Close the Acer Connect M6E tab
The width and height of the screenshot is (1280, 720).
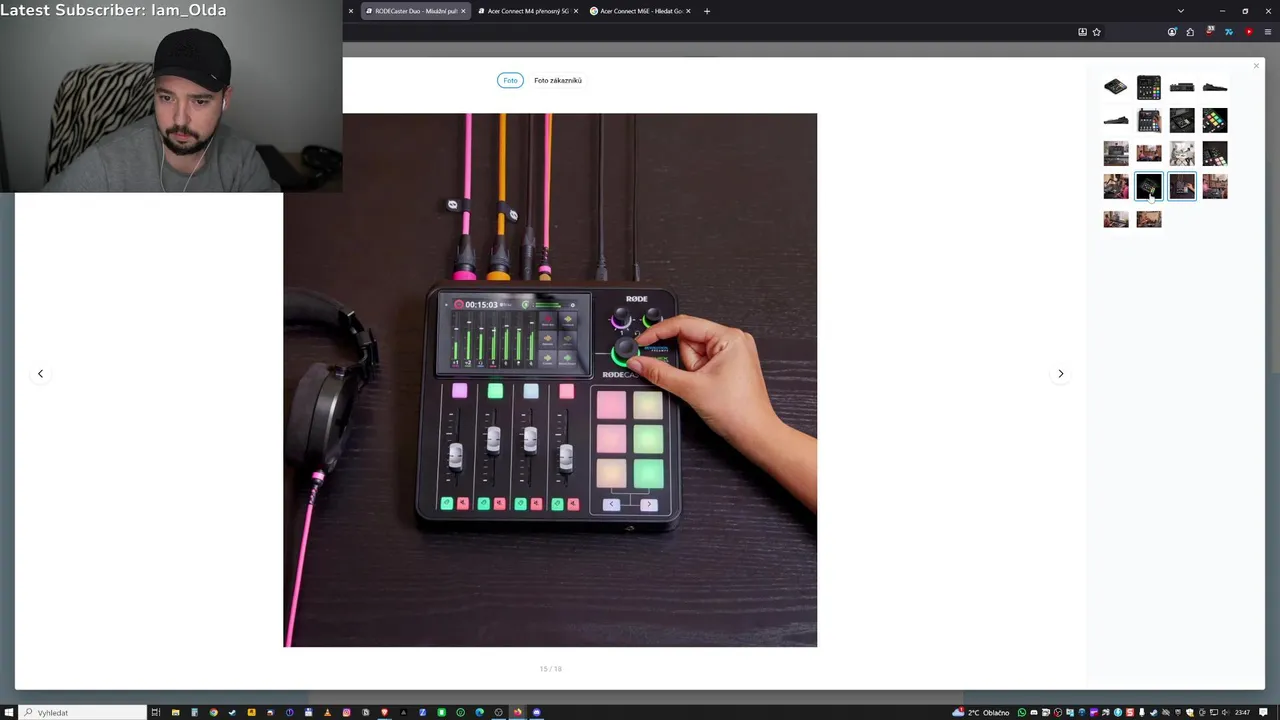point(689,11)
